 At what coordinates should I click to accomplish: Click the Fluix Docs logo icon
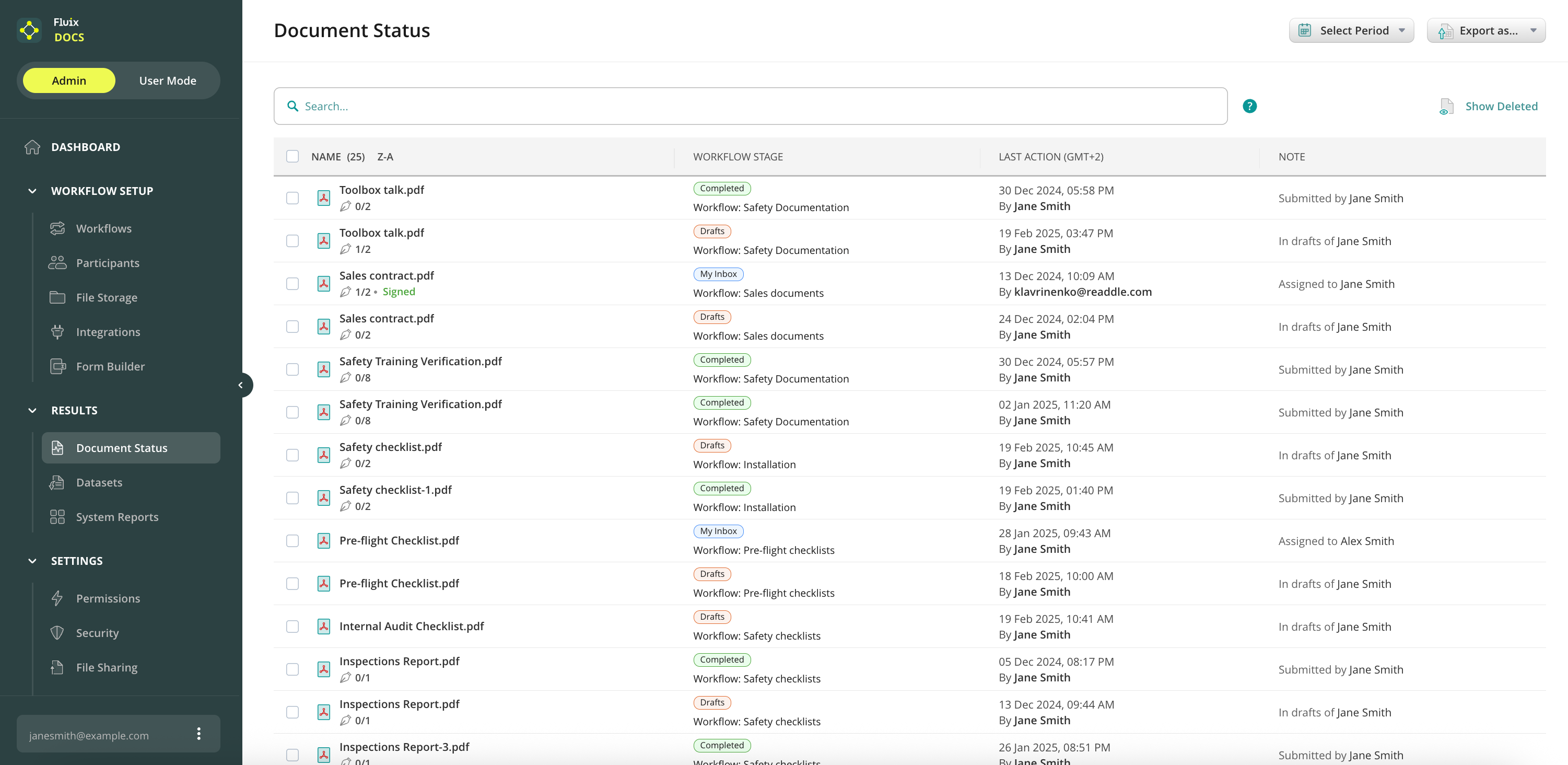pyautogui.click(x=29, y=30)
